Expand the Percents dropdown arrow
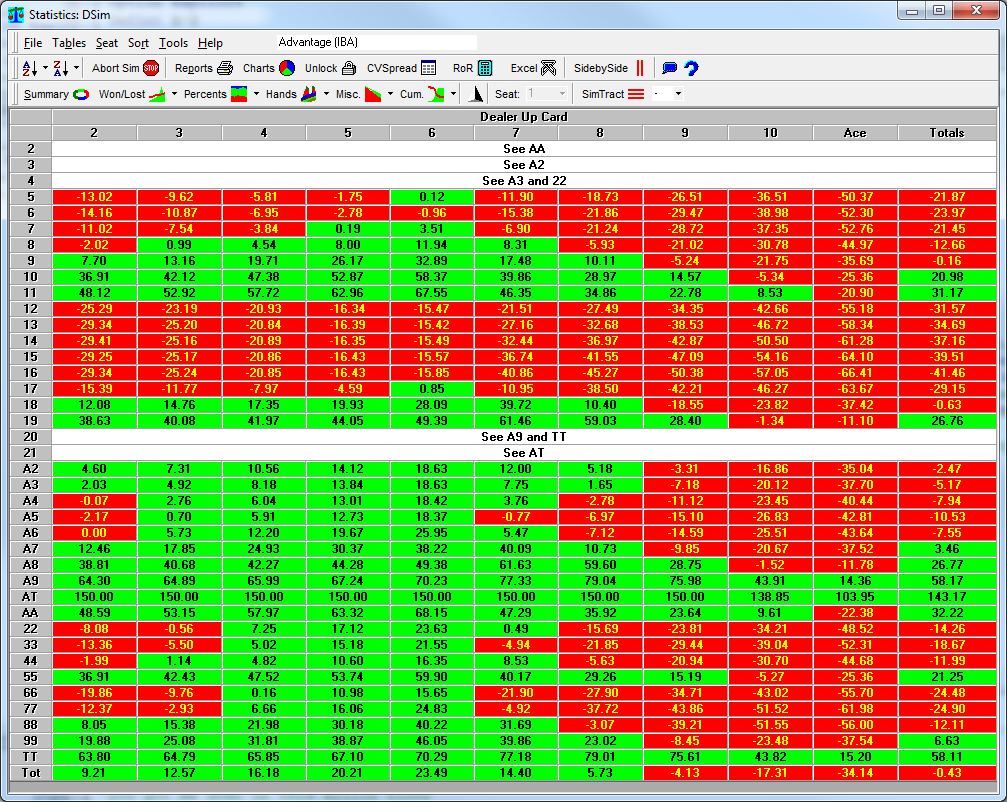The width and height of the screenshot is (1007, 802). pos(256,94)
